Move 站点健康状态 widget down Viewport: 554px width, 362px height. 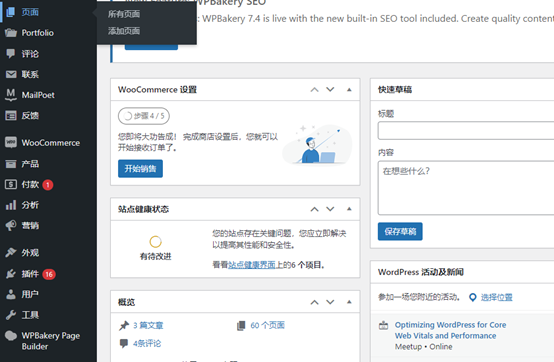pyautogui.click(x=330, y=209)
